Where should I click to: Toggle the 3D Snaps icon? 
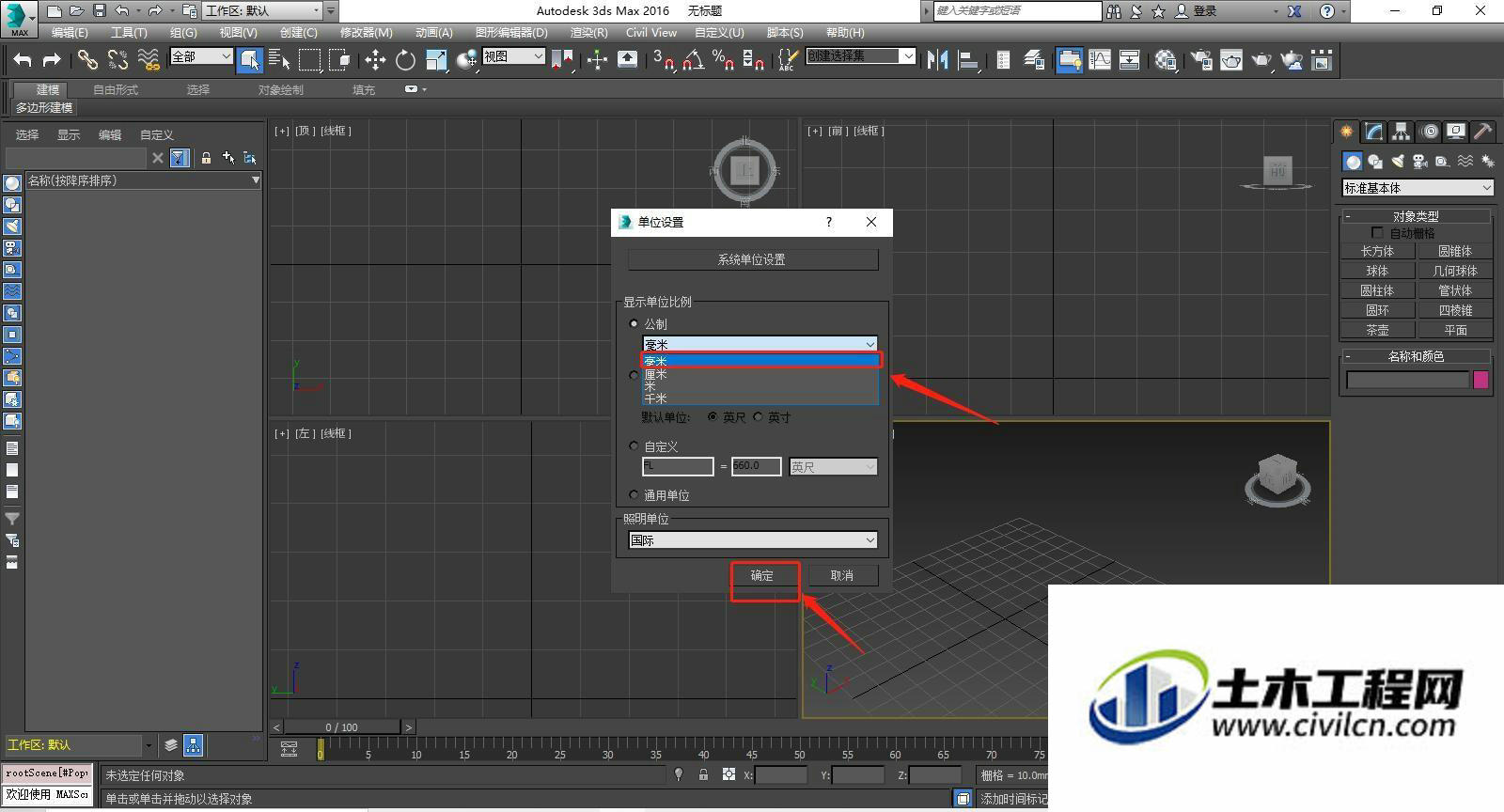pos(664,60)
